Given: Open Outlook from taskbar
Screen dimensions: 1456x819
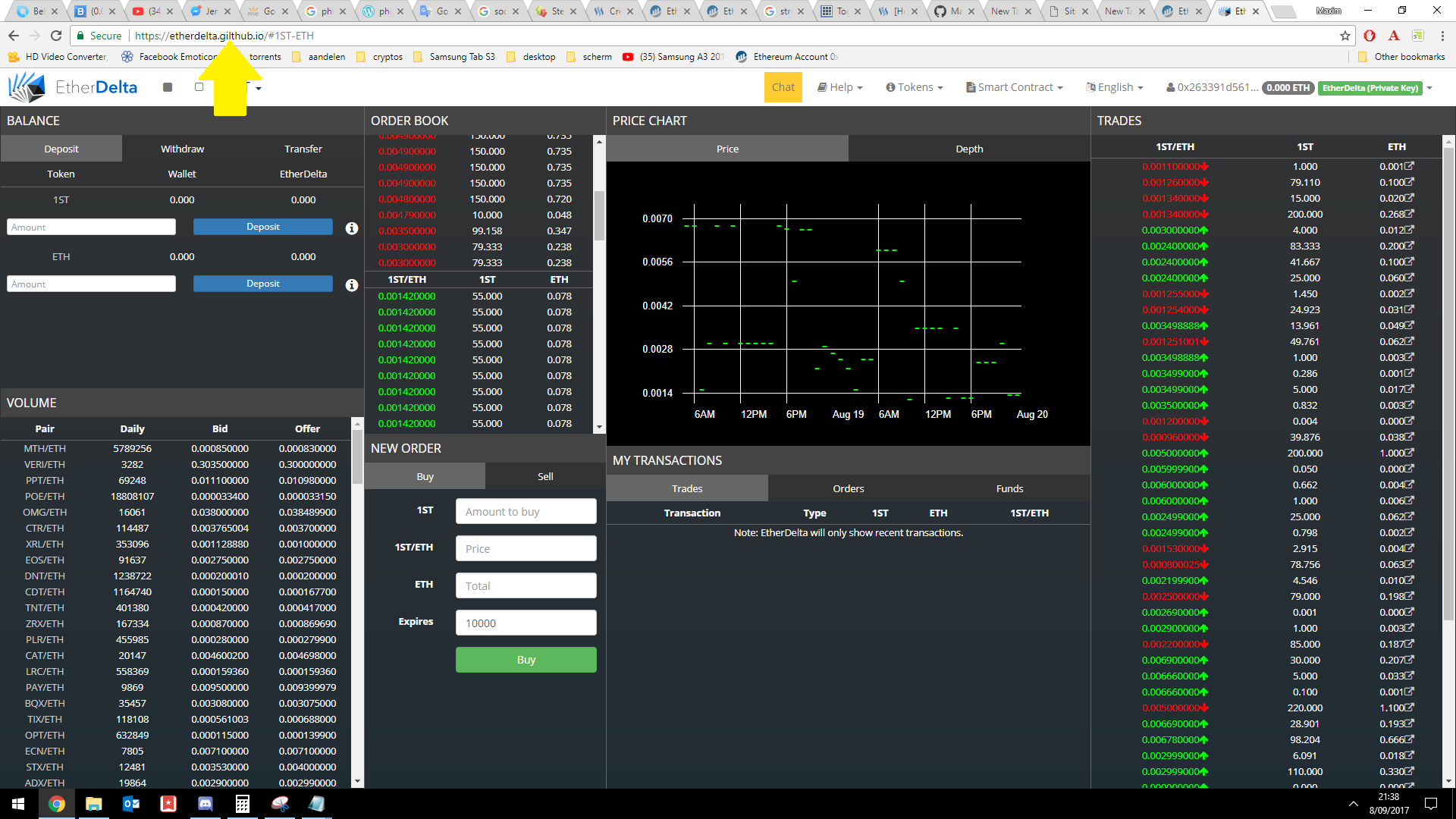Looking at the screenshot, I should pos(131,804).
